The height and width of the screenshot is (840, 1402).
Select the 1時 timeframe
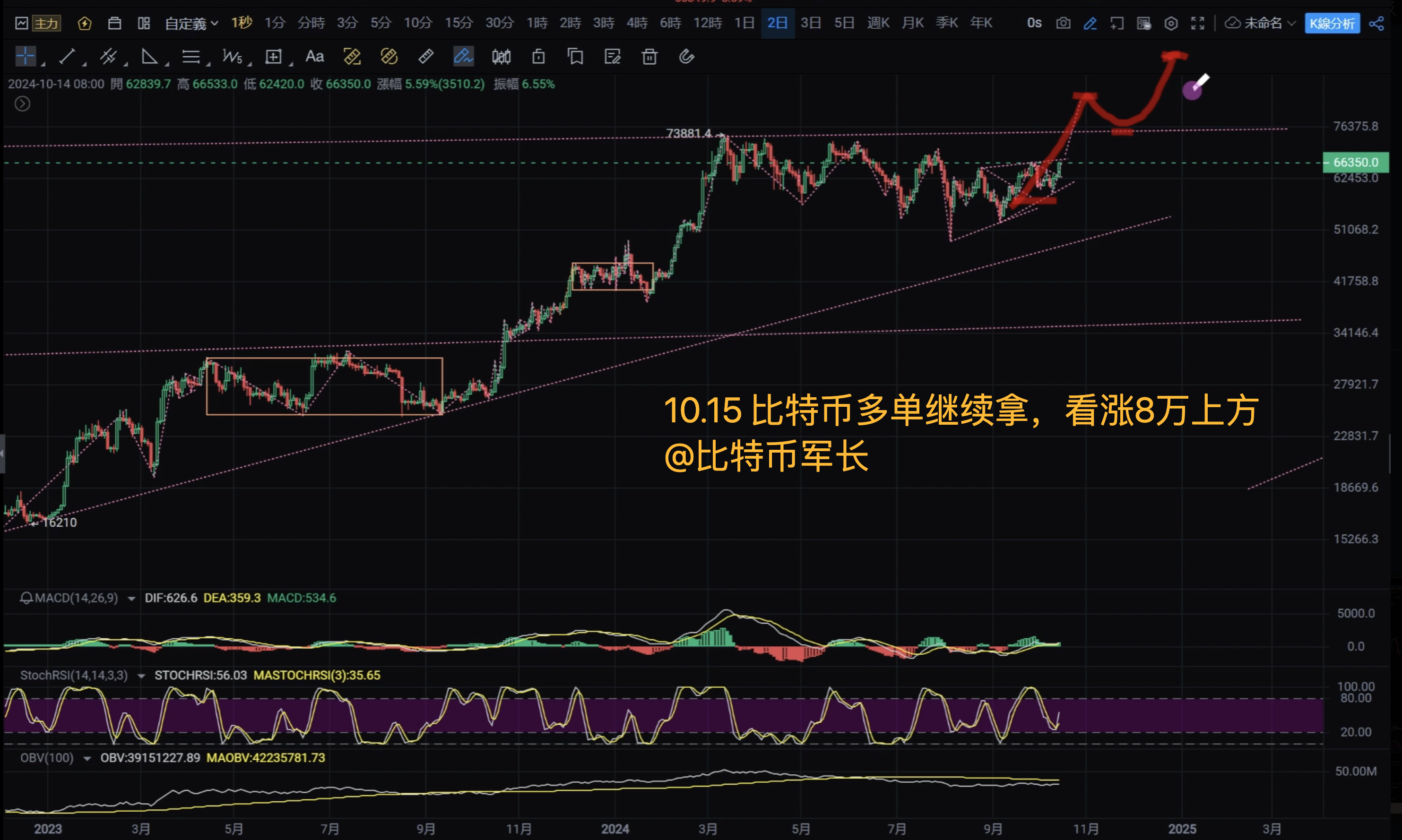click(537, 23)
